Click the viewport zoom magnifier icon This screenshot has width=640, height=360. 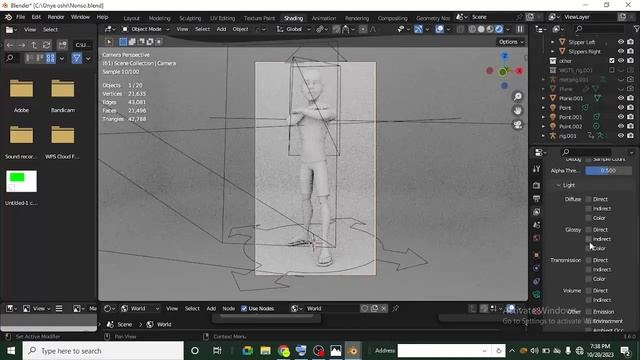(518, 96)
